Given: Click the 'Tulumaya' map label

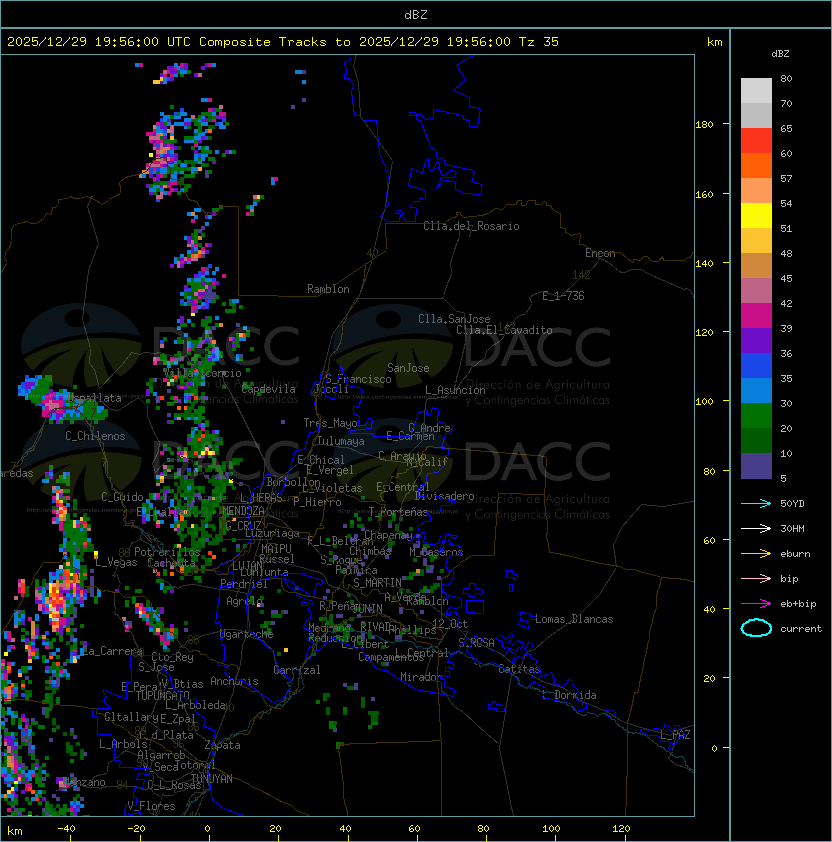Looking at the screenshot, I should (x=341, y=441).
